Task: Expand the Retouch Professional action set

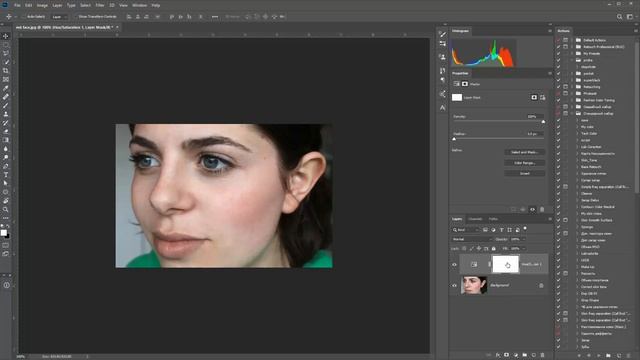Action: coord(572,47)
